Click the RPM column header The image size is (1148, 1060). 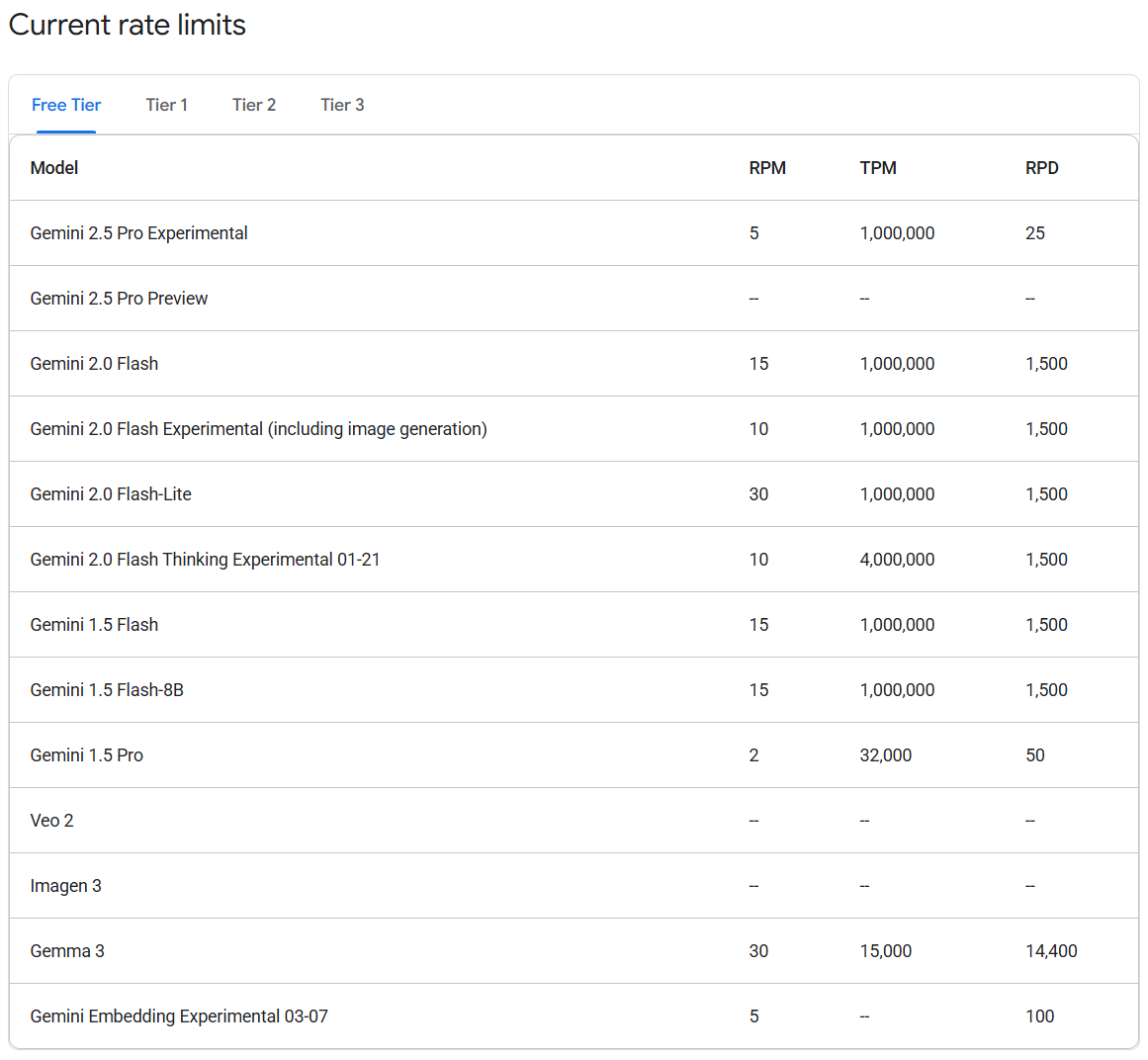766,168
